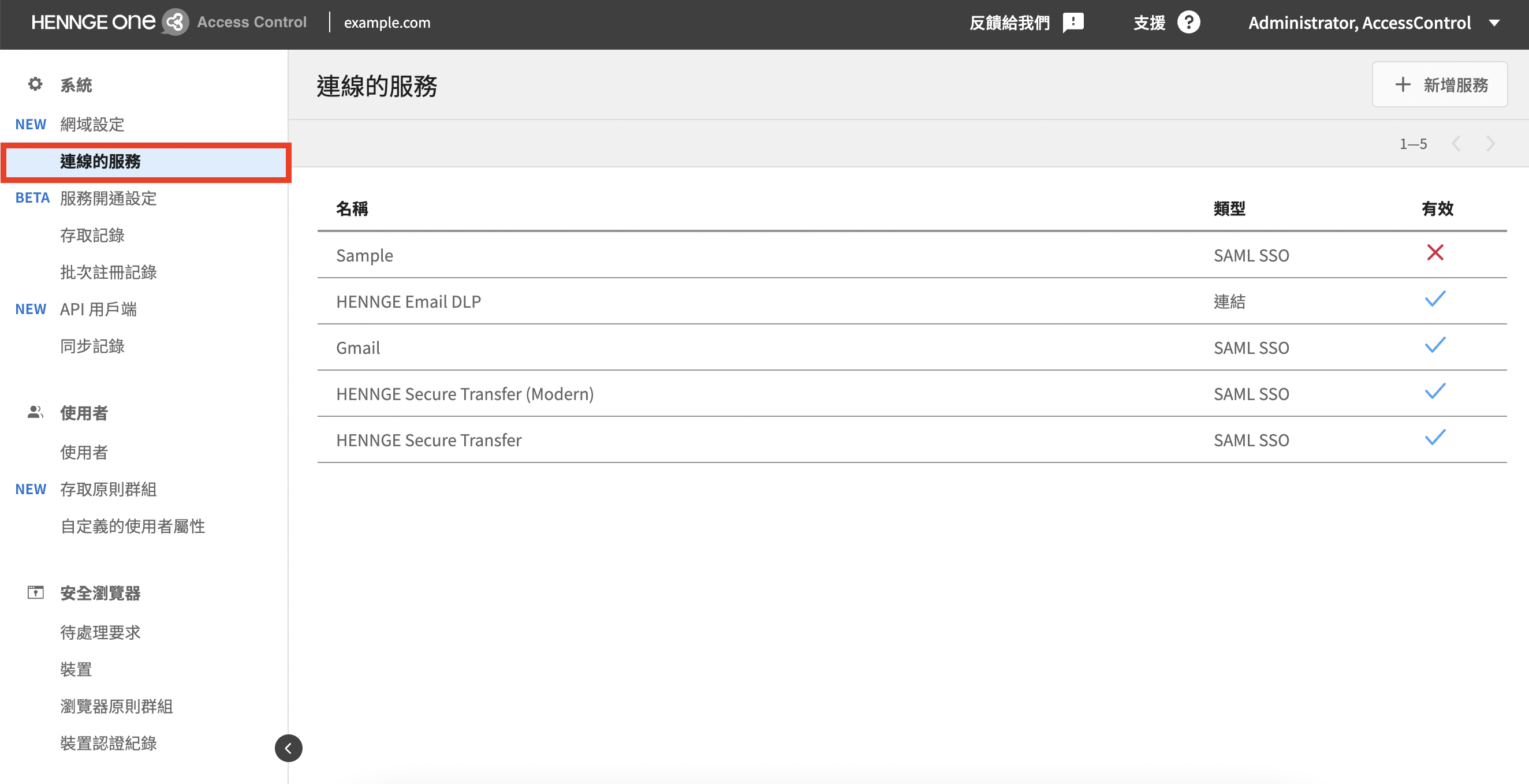Open 存取原則群組 in the sidebar

(x=108, y=490)
